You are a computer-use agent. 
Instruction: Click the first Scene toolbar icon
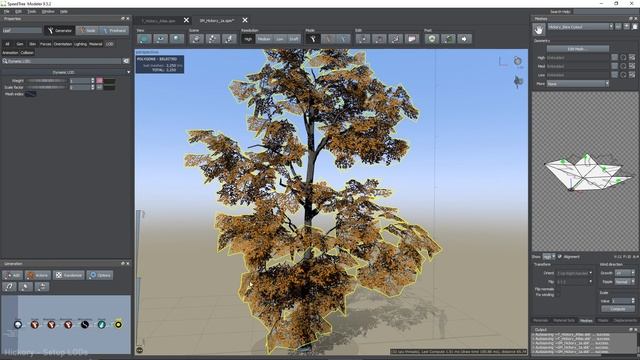pyautogui.click(x=196, y=39)
